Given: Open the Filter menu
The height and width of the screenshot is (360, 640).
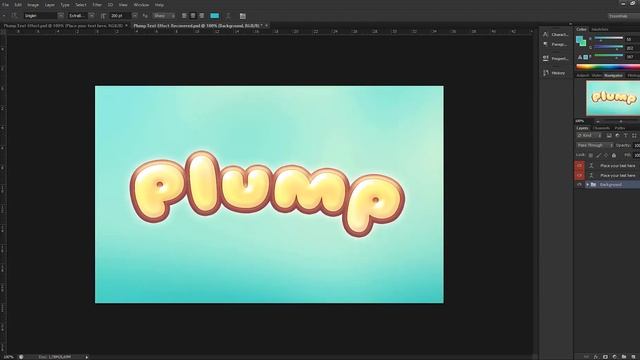Looking at the screenshot, I should pyautogui.click(x=97, y=5).
